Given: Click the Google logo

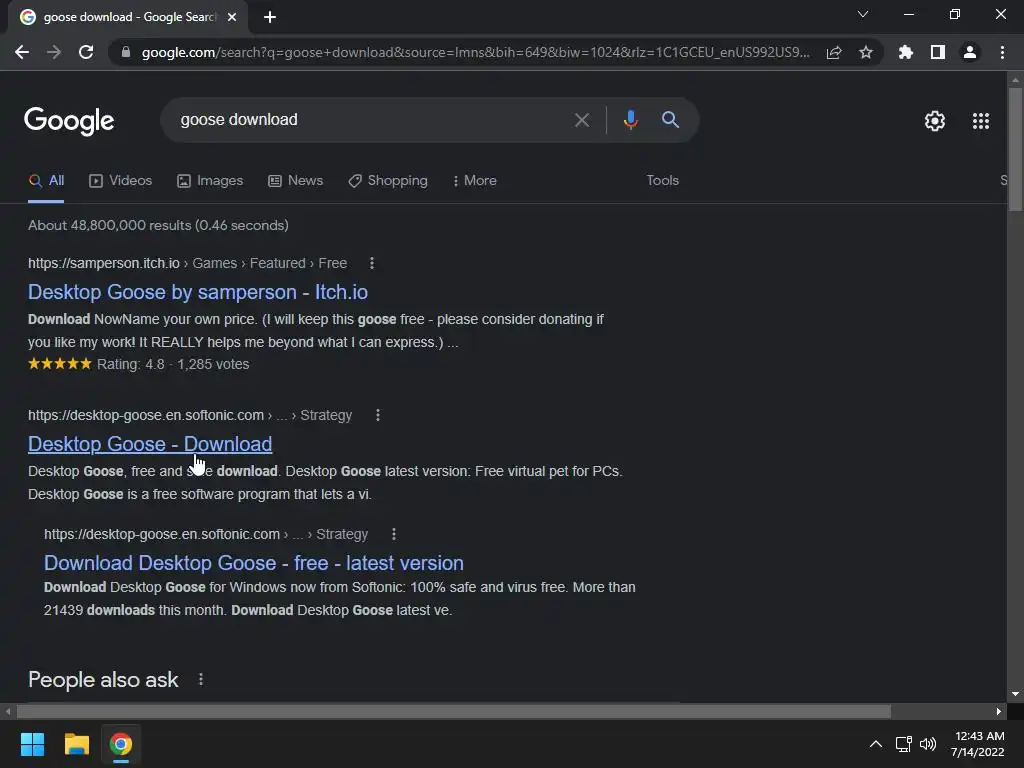Looking at the screenshot, I should point(69,120).
